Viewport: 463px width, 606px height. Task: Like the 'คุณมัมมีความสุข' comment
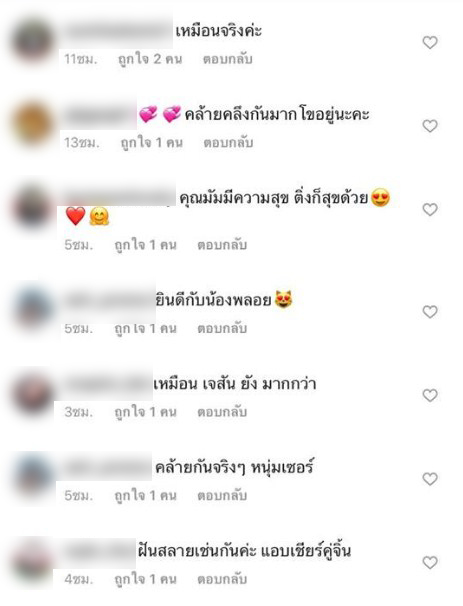[x=430, y=209]
